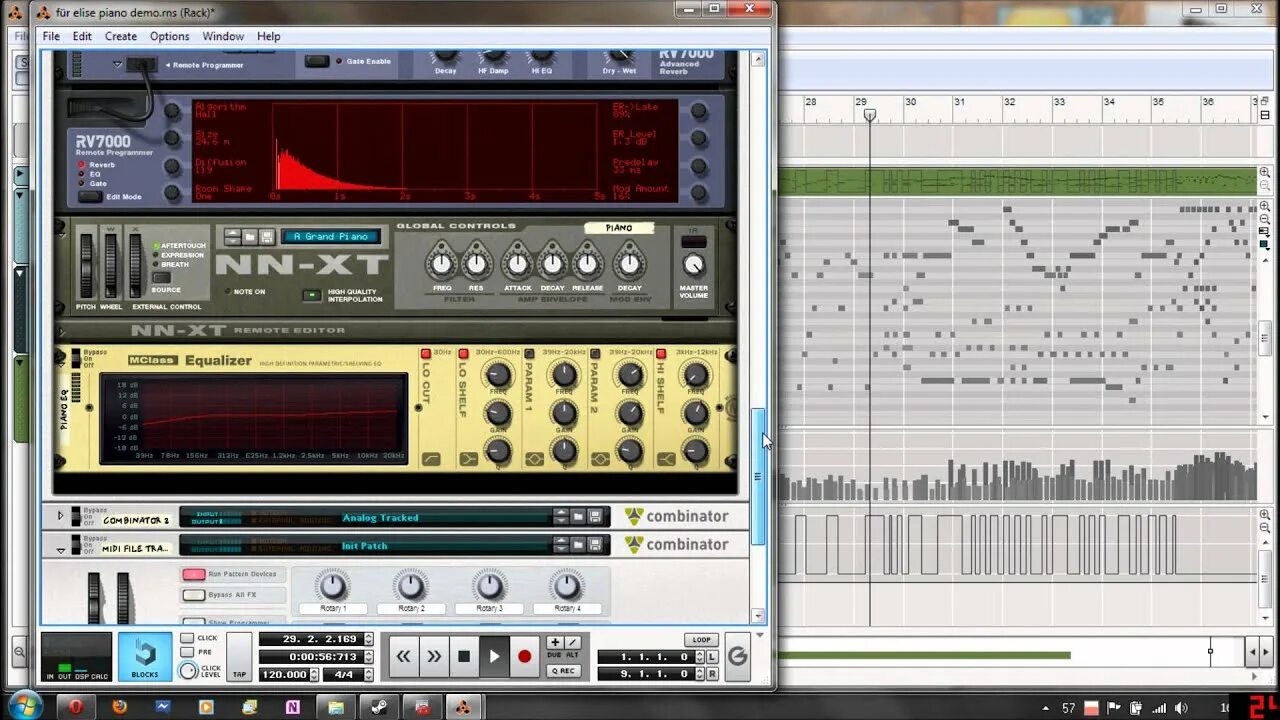Open the Edit menu
1280x720 pixels.
point(82,36)
